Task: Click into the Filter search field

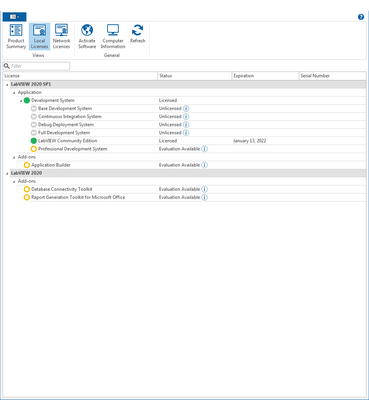Action: click(36, 66)
